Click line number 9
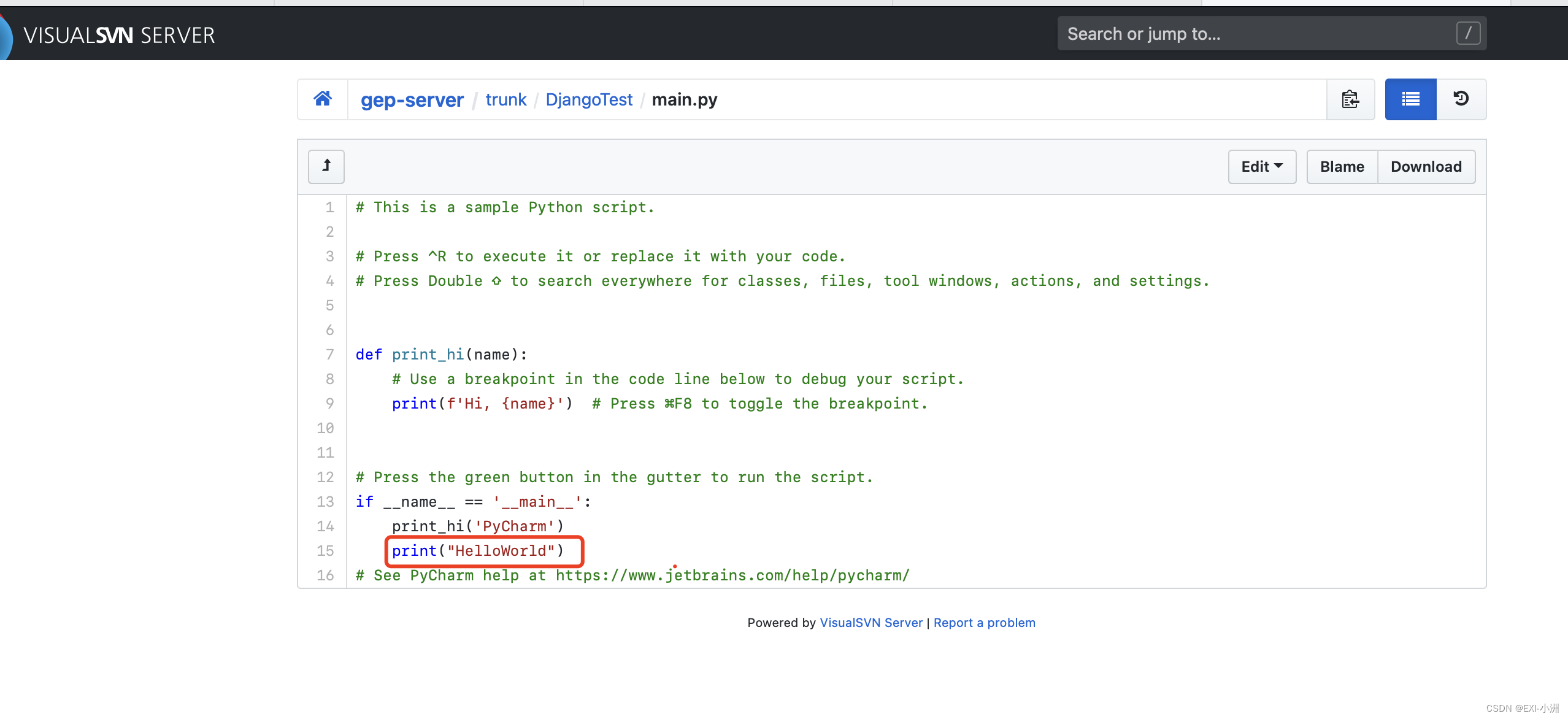1568x719 pixels. click(x=329, y=404)
